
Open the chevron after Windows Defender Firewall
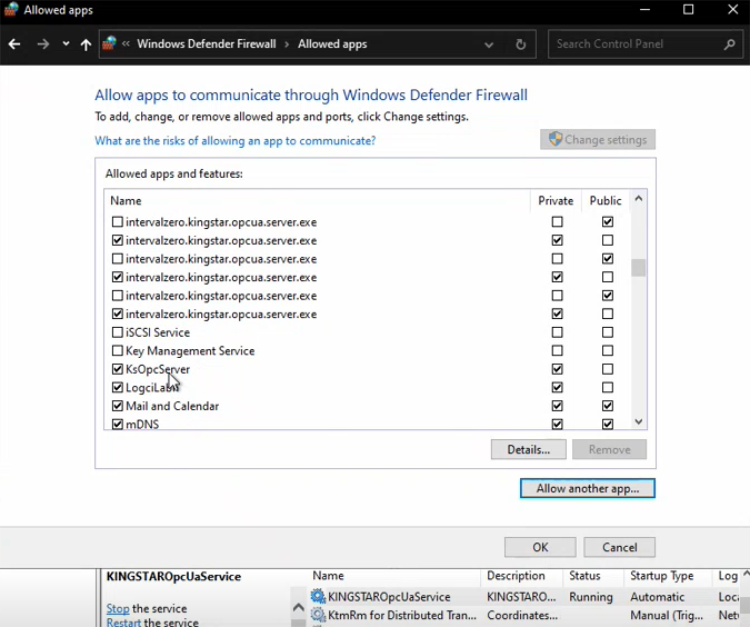[287, 44]
